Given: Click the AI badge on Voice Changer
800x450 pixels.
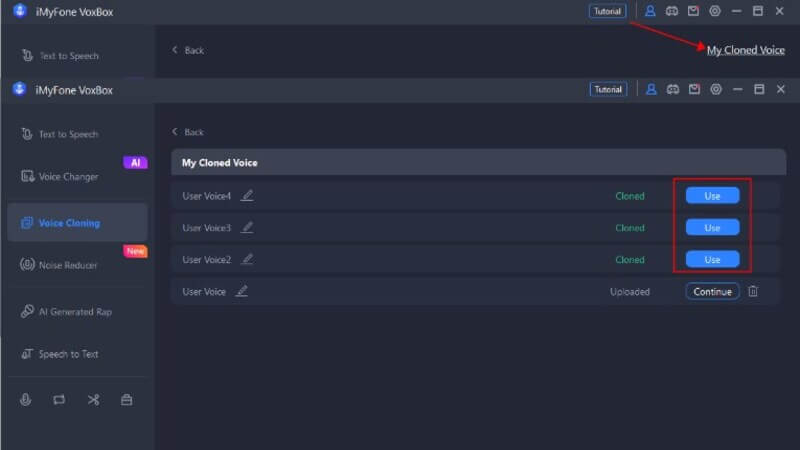Looking at the screenshot, I should (x=135, y=163).
